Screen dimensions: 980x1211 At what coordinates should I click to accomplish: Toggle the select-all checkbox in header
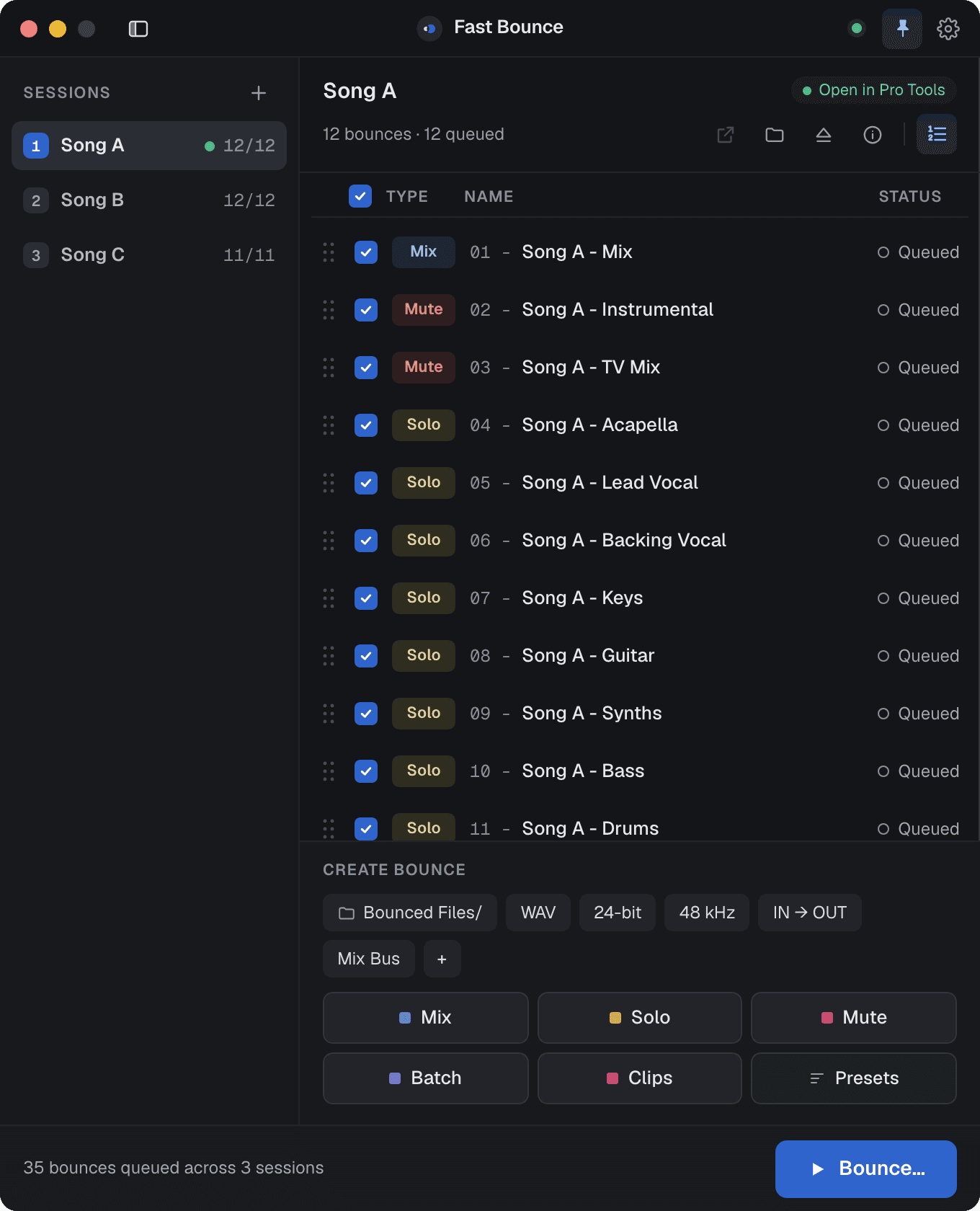click(x=360, y=196)
